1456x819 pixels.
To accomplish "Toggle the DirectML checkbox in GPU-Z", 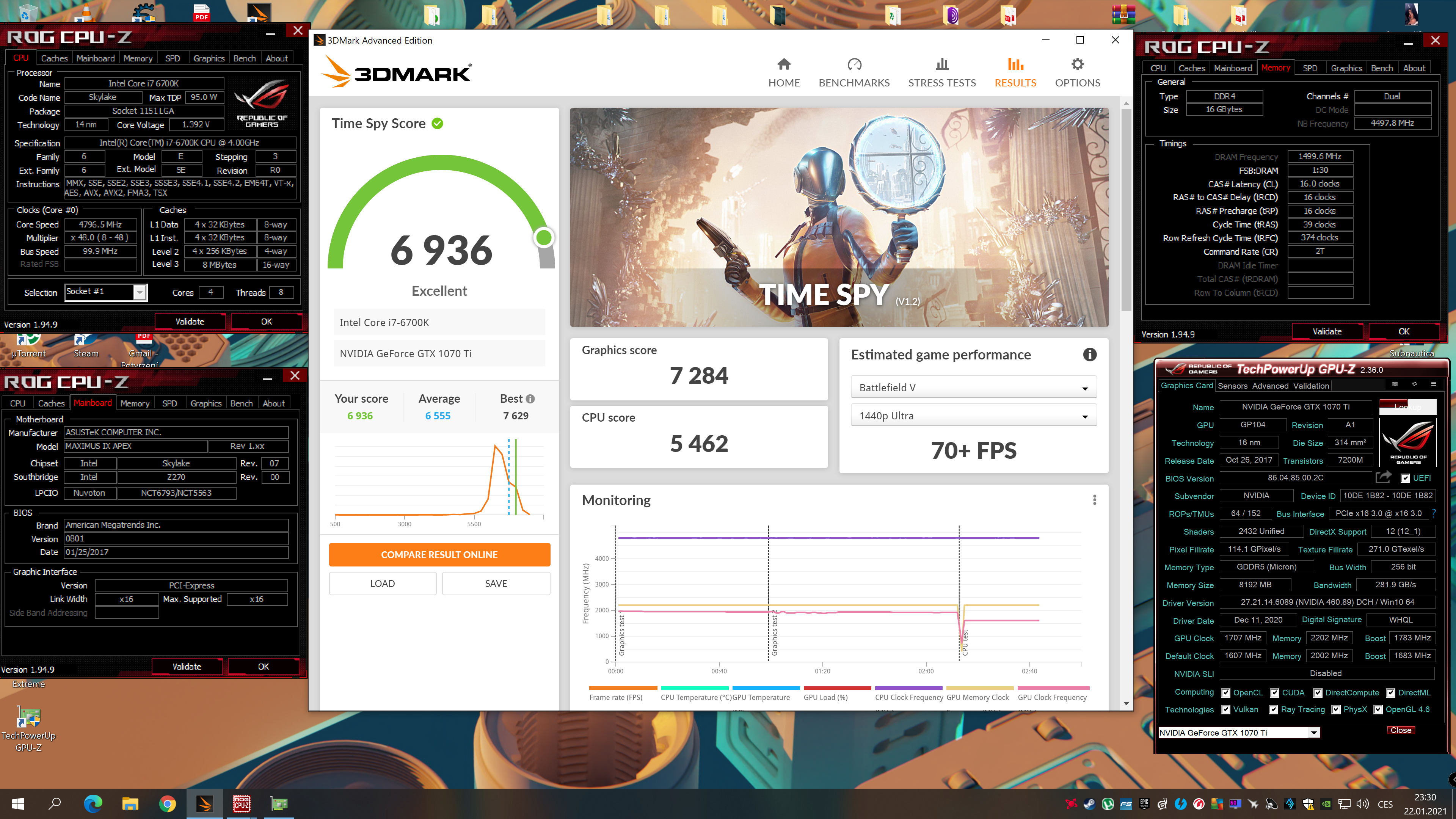I will click(1390, 692).
